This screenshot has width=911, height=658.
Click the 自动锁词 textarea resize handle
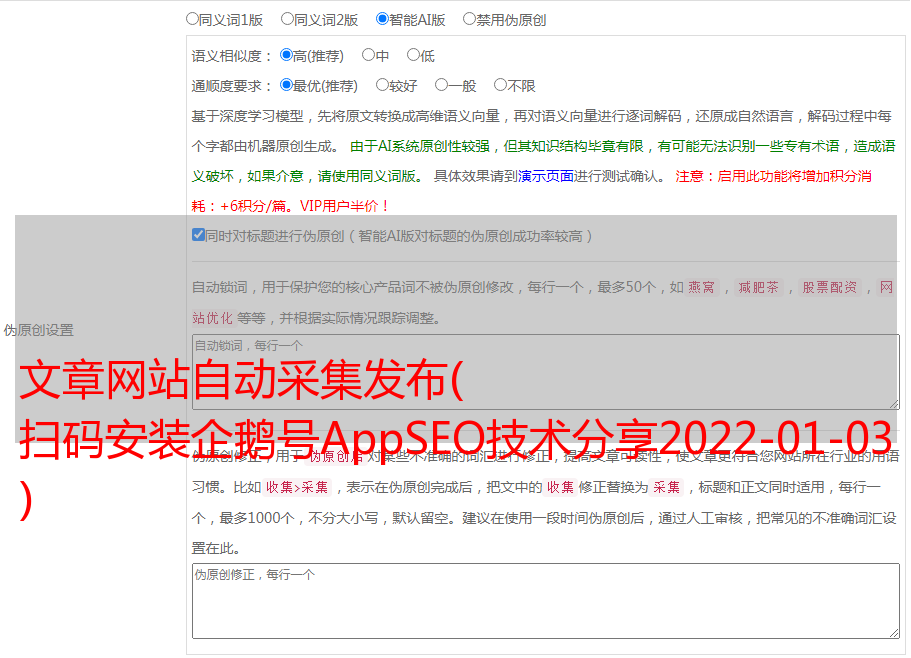coord(893,403)
